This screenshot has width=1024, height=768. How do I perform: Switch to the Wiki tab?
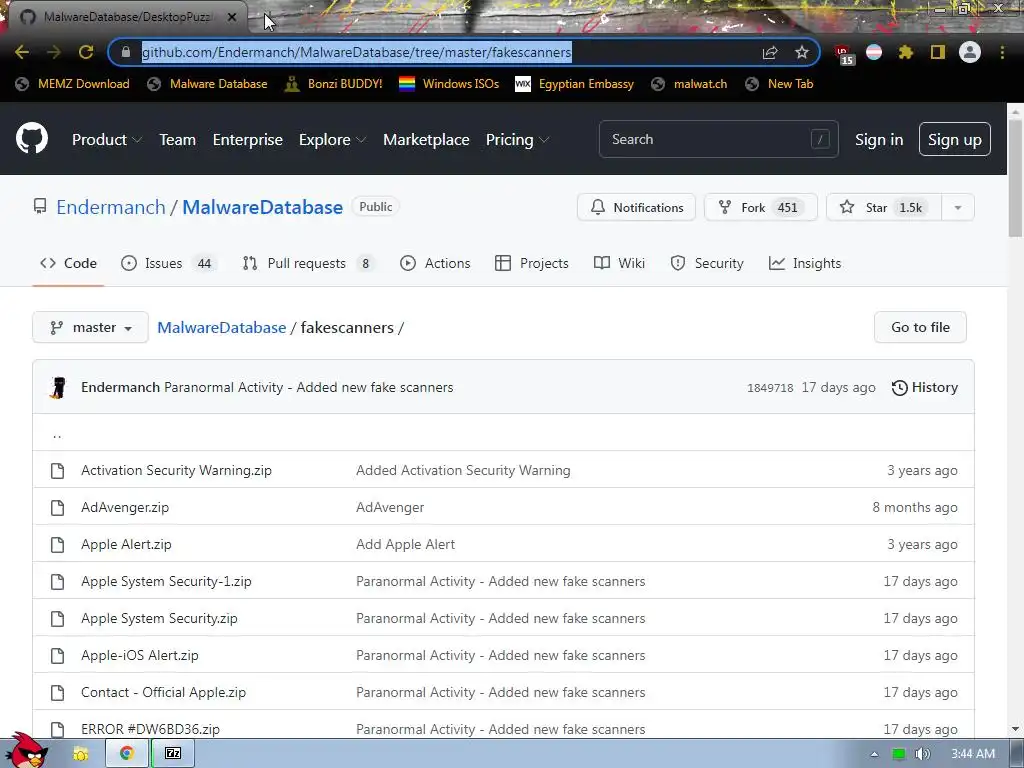click(x=619, y=263)
